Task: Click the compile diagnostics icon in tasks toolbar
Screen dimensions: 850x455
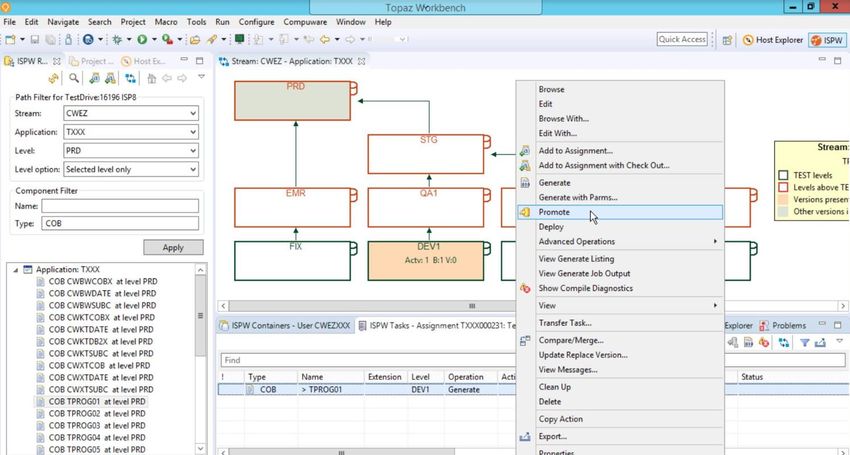Action: (x=764, y=342)
